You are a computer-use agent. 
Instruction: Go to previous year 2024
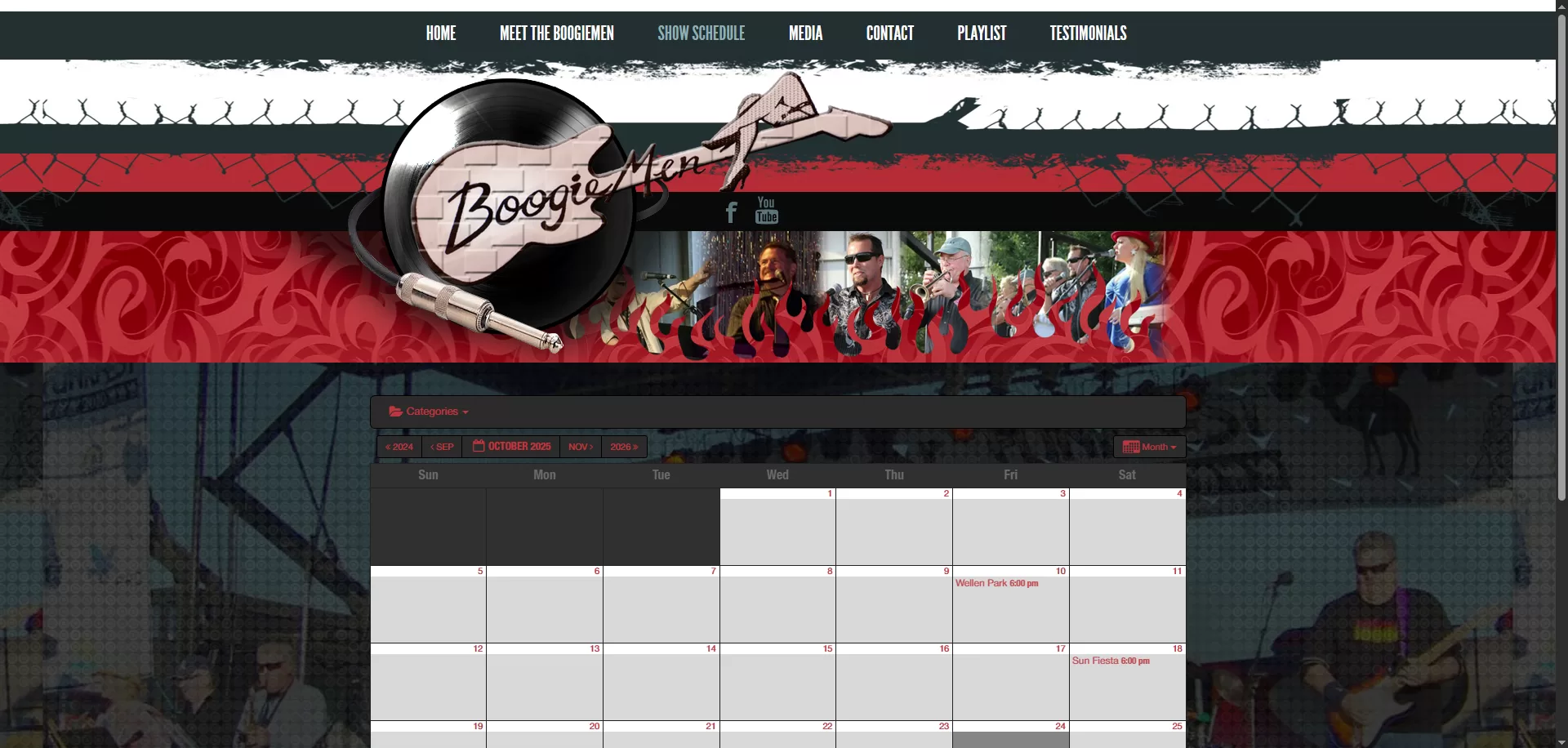pyautogui.click(x=399, y=447)
